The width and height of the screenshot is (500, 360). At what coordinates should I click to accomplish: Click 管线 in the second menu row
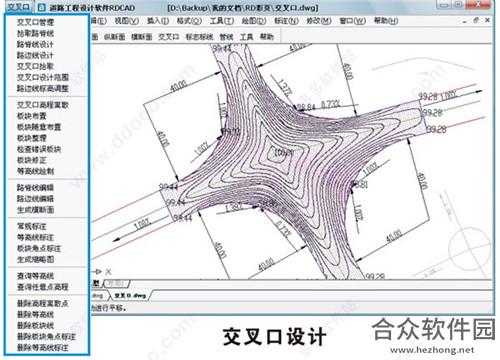[x=227, y=37]
